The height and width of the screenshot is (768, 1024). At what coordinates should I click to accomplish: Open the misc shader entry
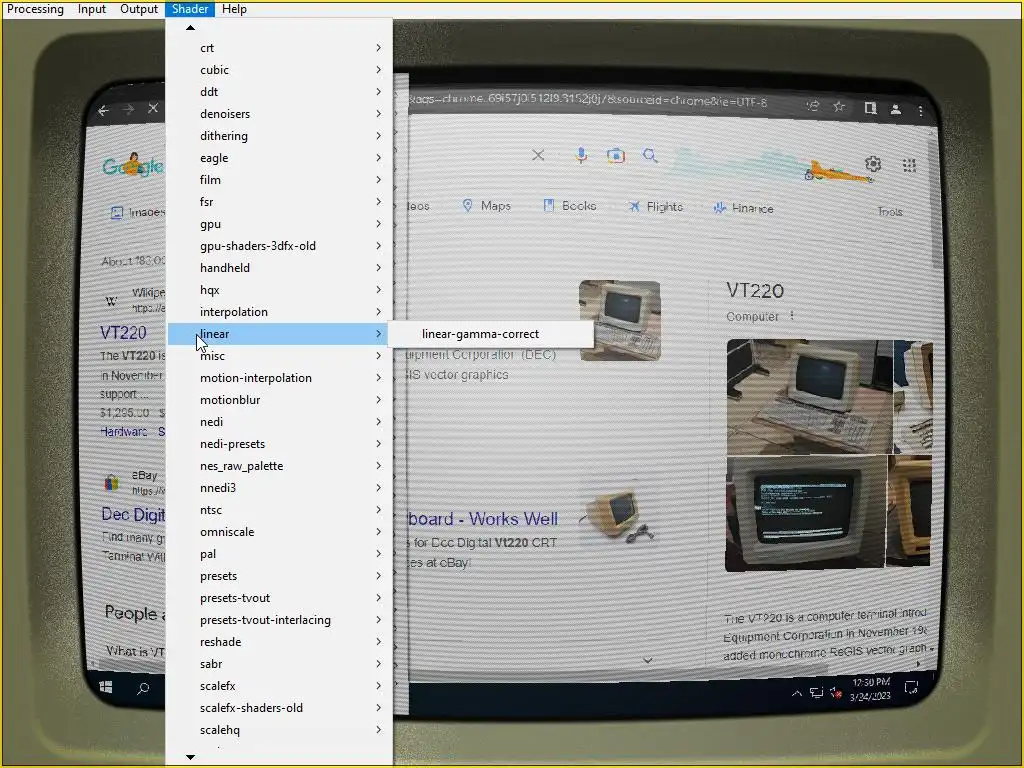pos(280,356)
